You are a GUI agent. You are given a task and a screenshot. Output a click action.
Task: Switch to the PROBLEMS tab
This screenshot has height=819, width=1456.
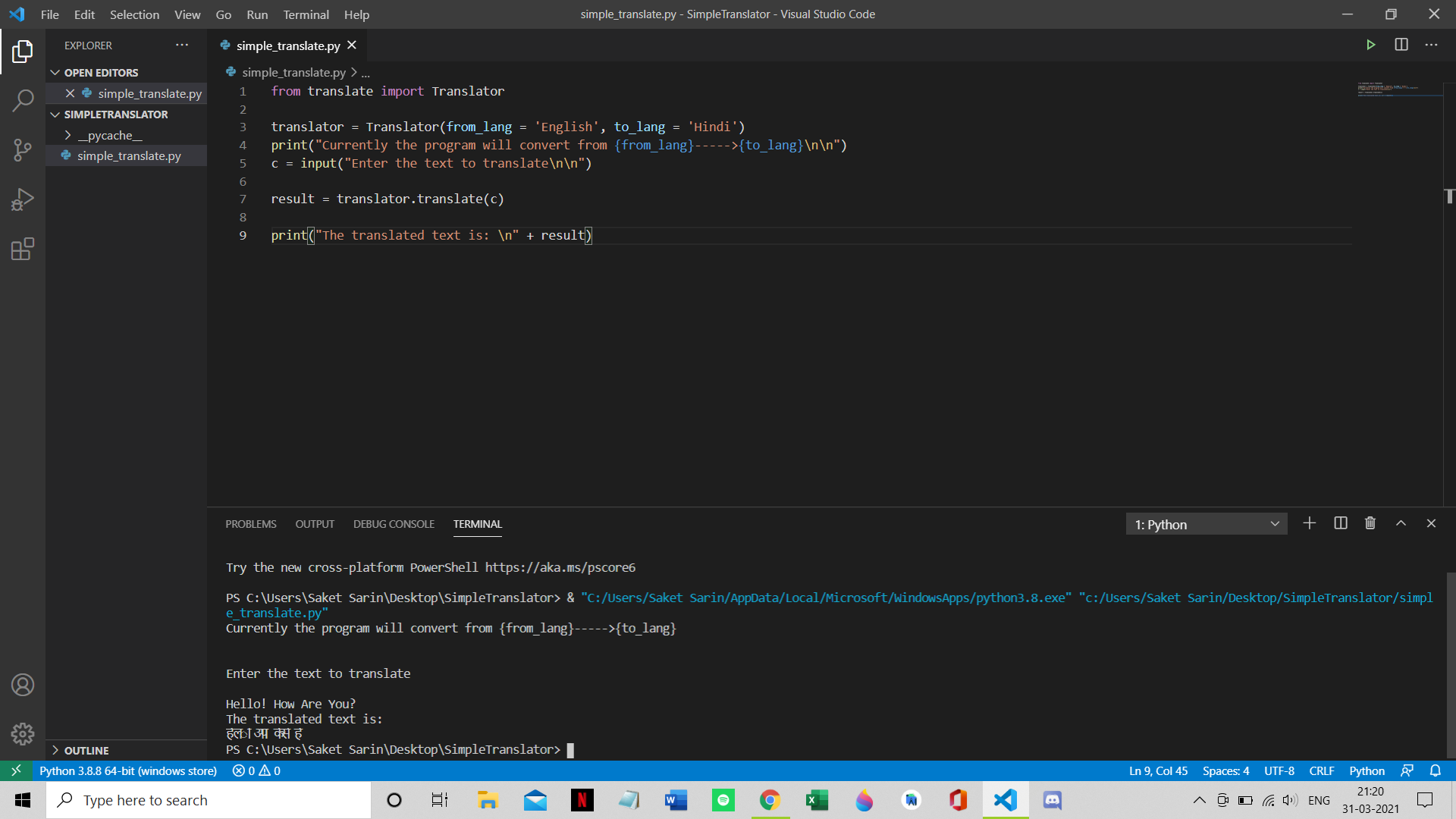[x=250, y=524]
